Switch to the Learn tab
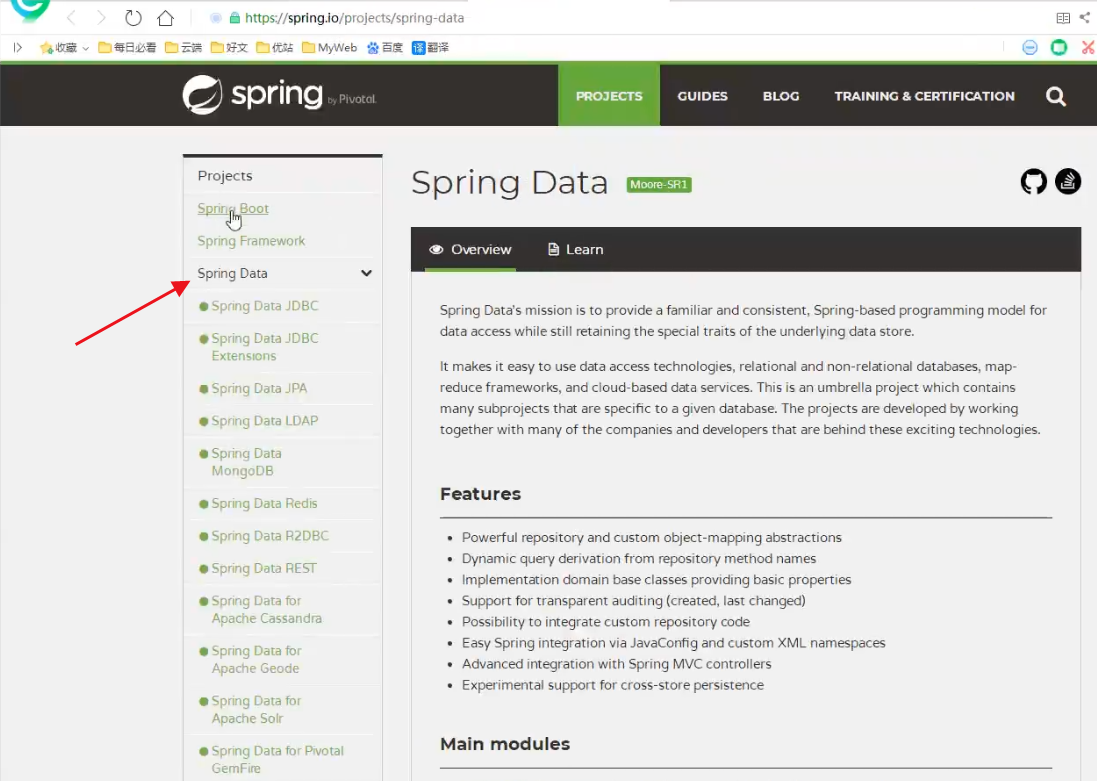Screen dimensions: 1097x781 (576, 249)
